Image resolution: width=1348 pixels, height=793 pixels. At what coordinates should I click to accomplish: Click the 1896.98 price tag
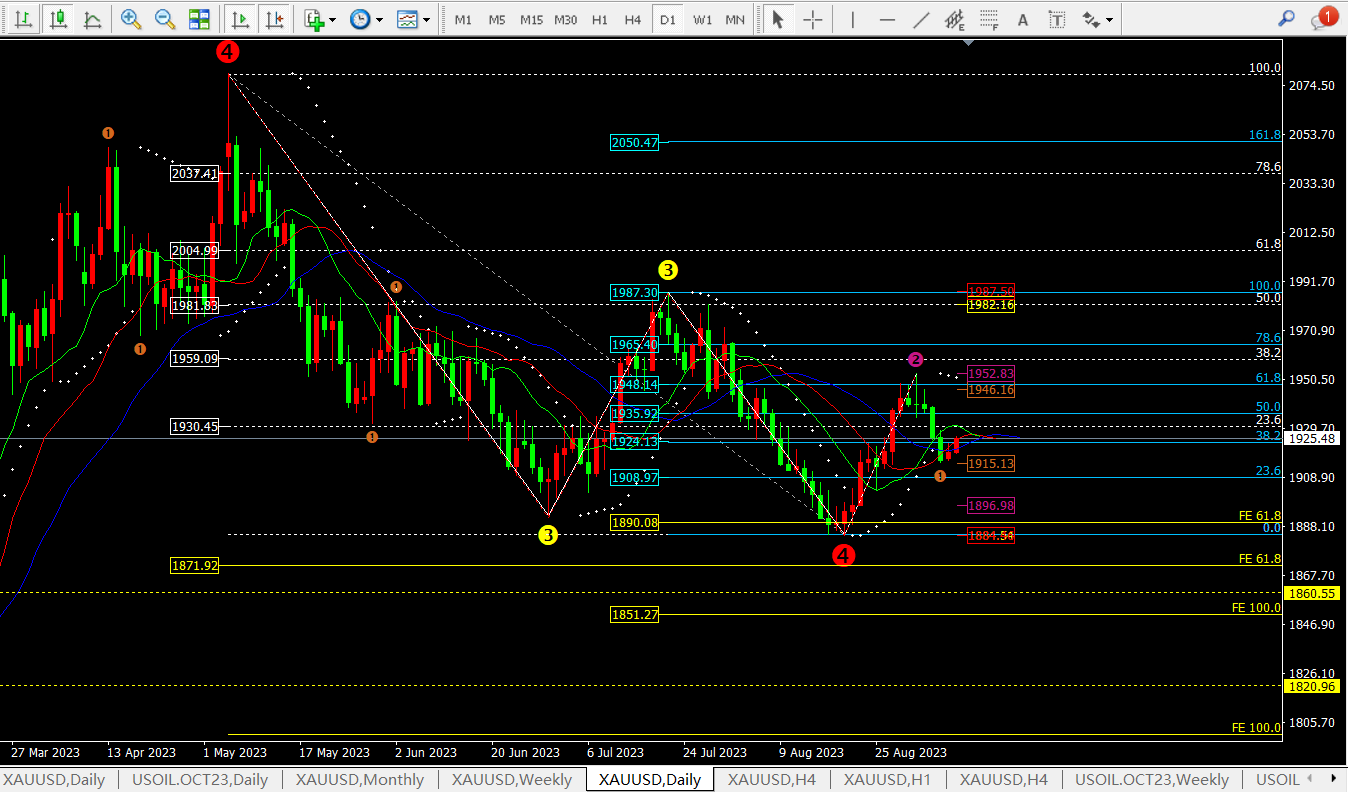[991, 506]
